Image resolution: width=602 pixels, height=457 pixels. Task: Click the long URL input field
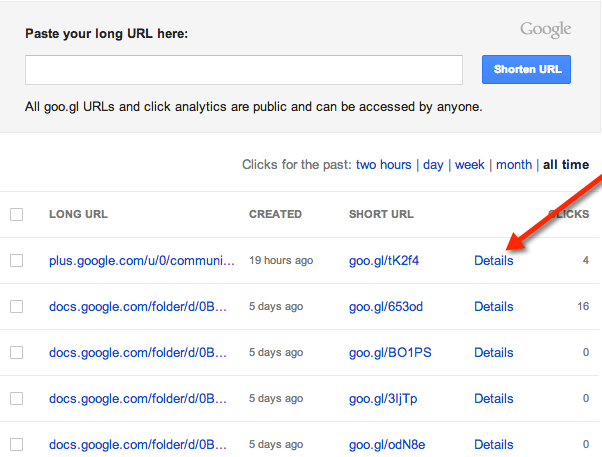[x=244, y=70]
